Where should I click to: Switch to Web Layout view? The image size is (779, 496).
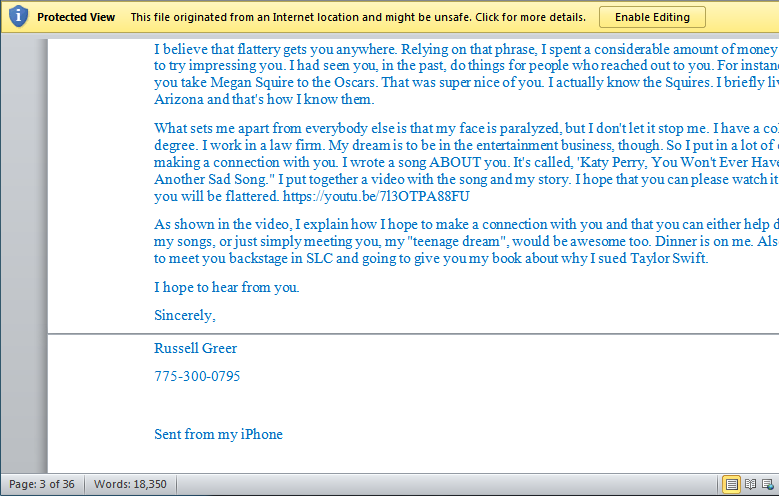click(x=768, y=484)
